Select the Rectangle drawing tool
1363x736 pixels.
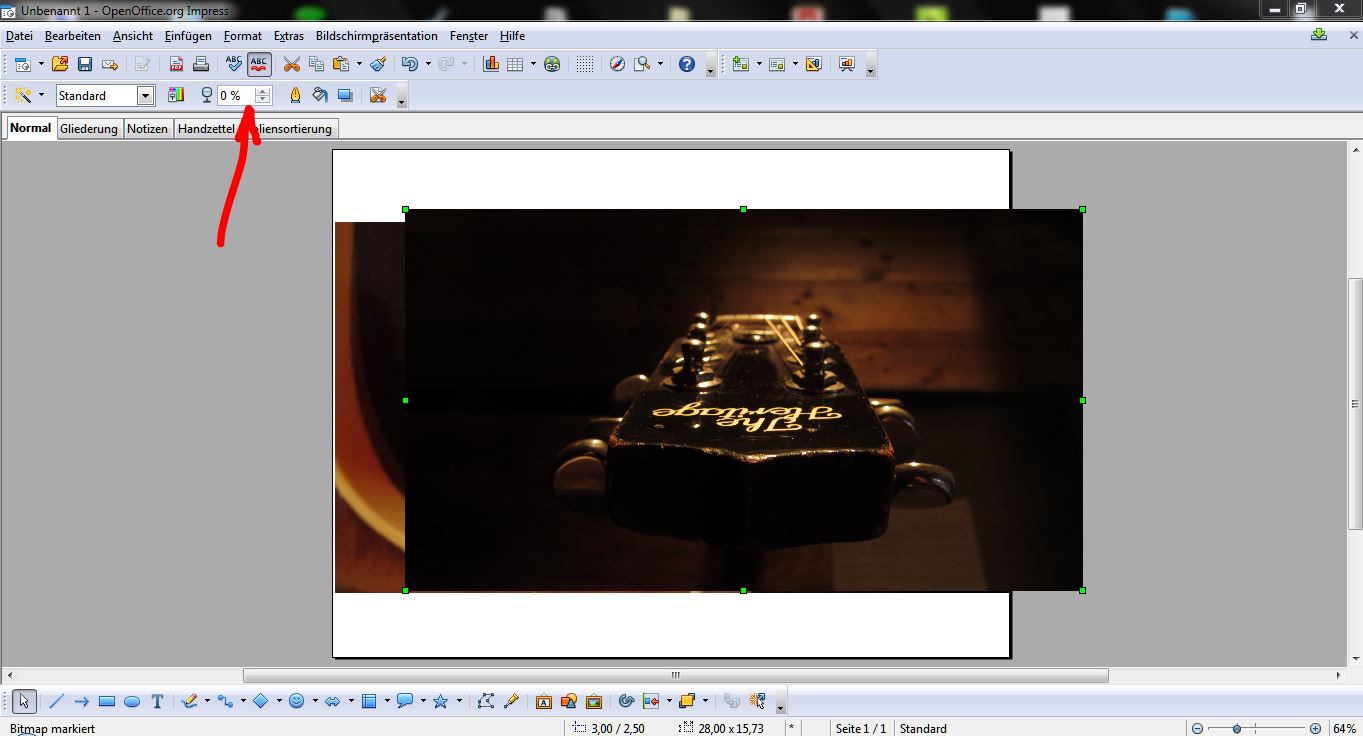(107, 702)
